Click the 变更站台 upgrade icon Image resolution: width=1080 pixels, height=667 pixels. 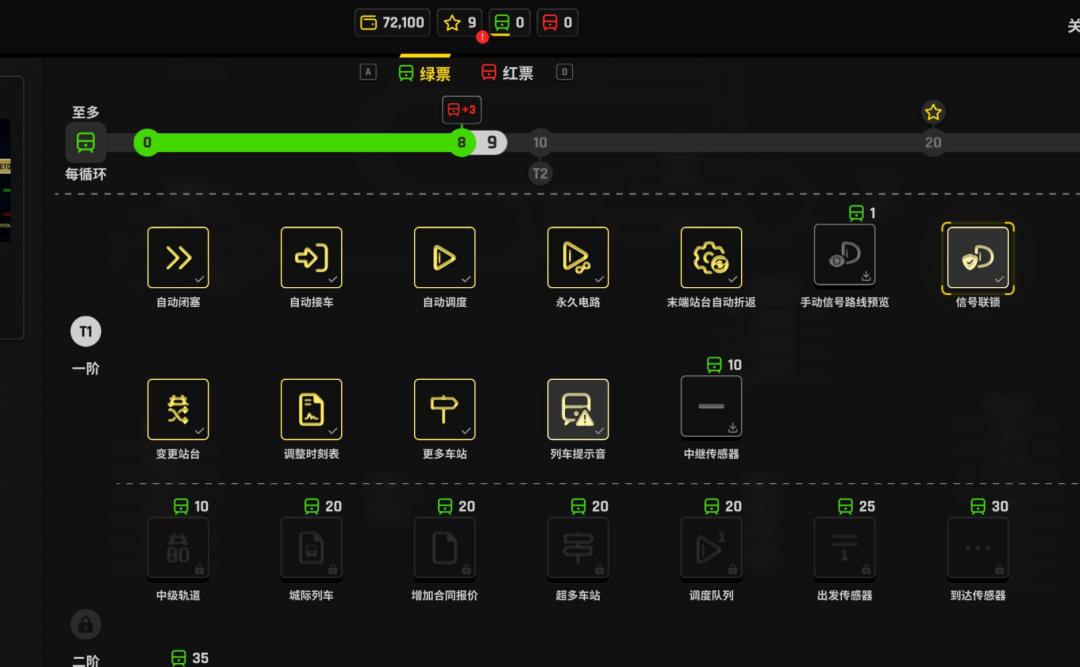click(x=178, y=409)
